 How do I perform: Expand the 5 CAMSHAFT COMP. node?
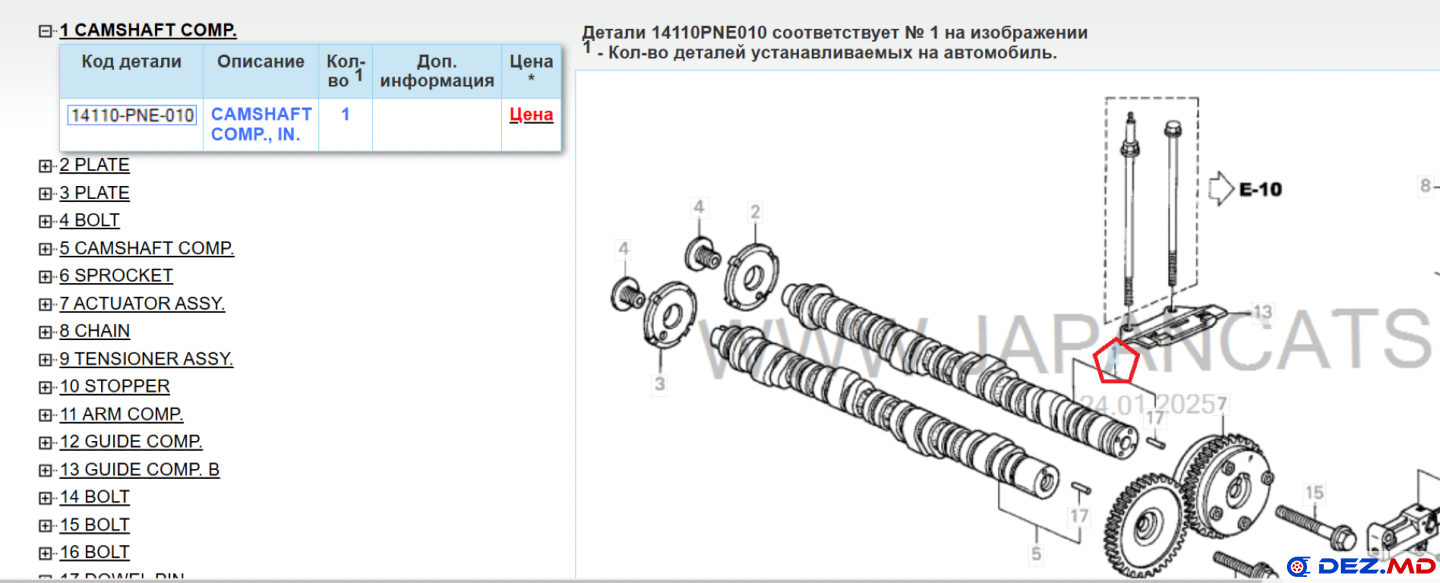(x=45, y=249)
